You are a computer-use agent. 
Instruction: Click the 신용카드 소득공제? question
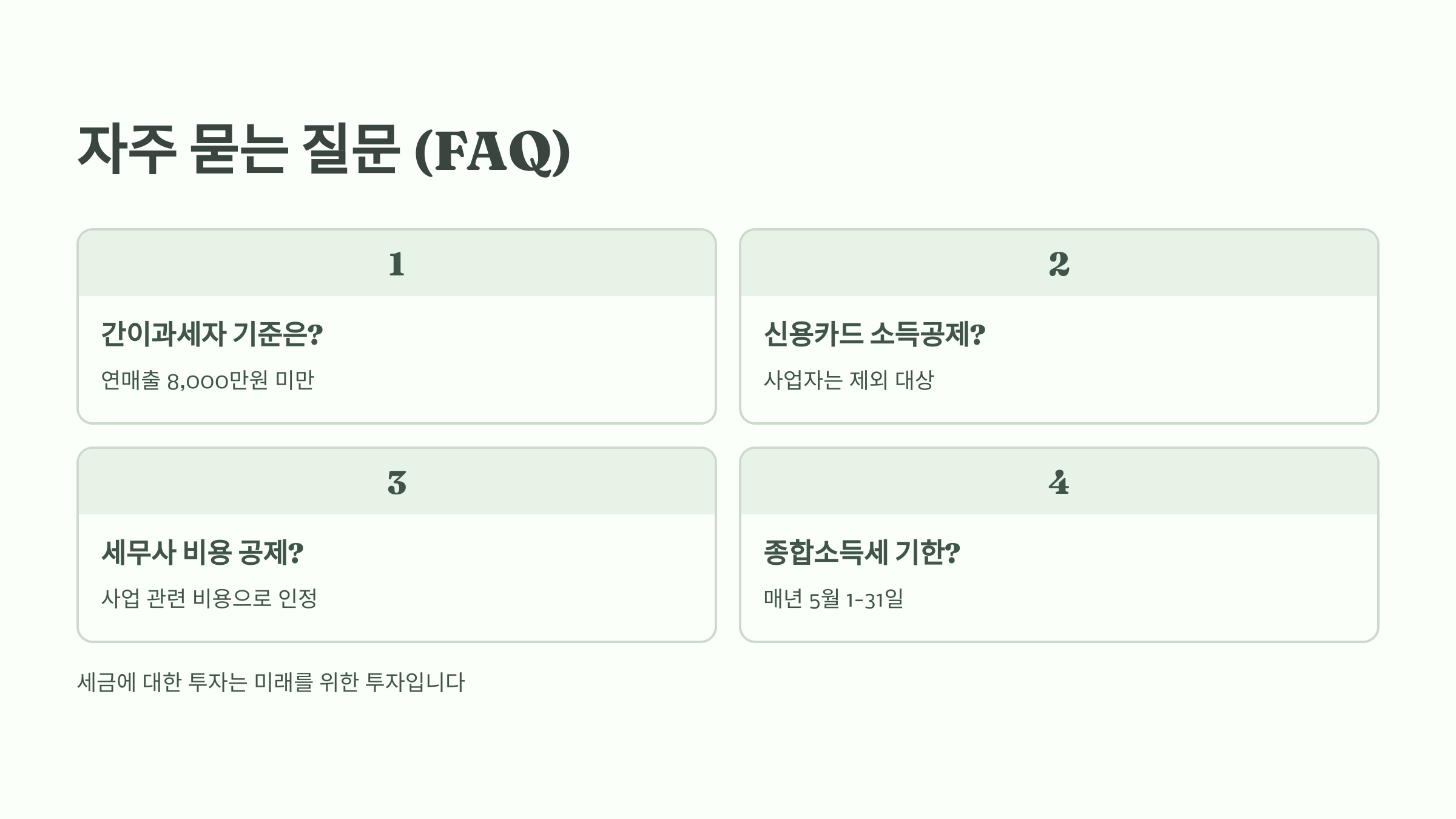click(874, 334)
